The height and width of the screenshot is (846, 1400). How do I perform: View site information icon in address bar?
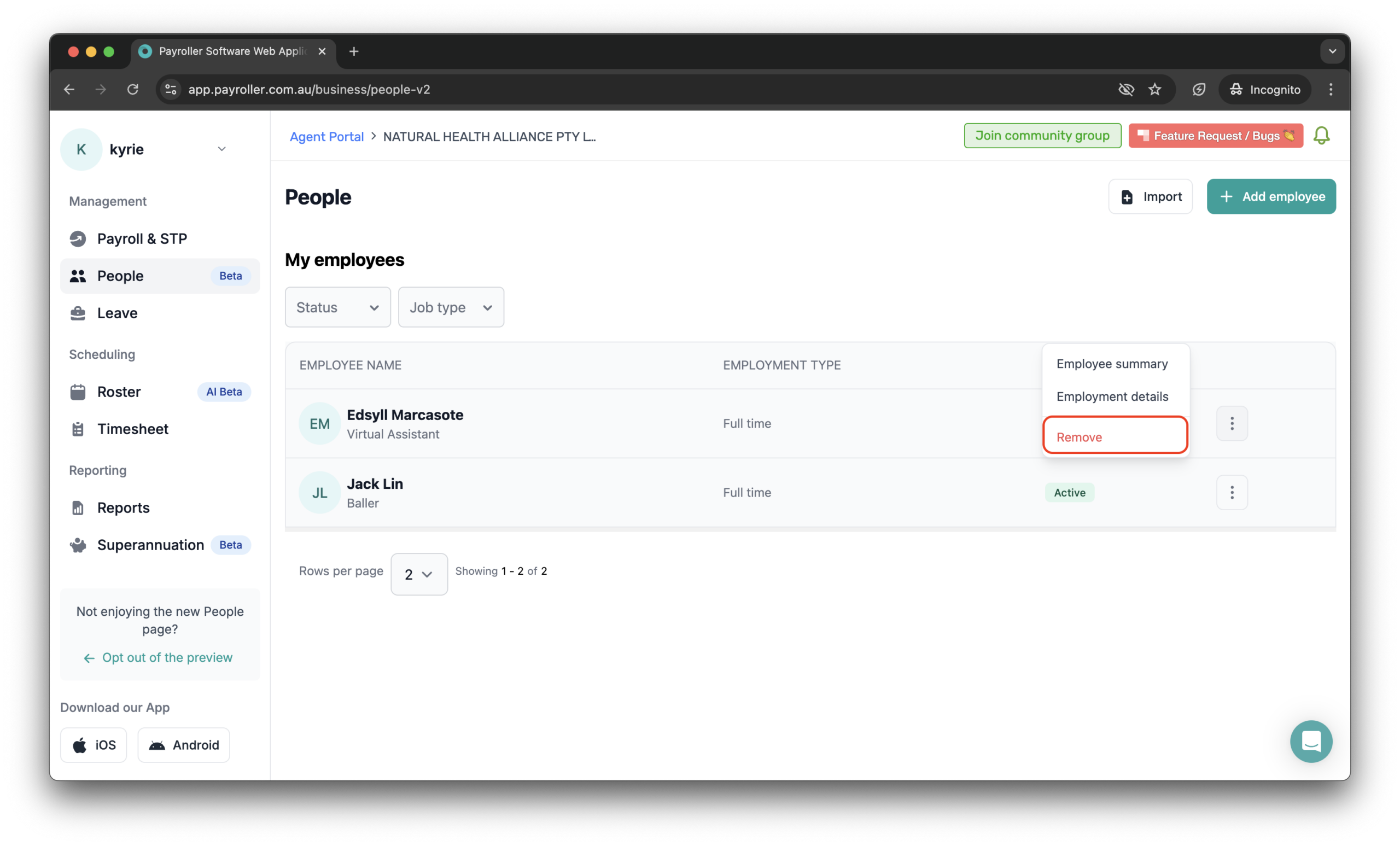(171, 89)
